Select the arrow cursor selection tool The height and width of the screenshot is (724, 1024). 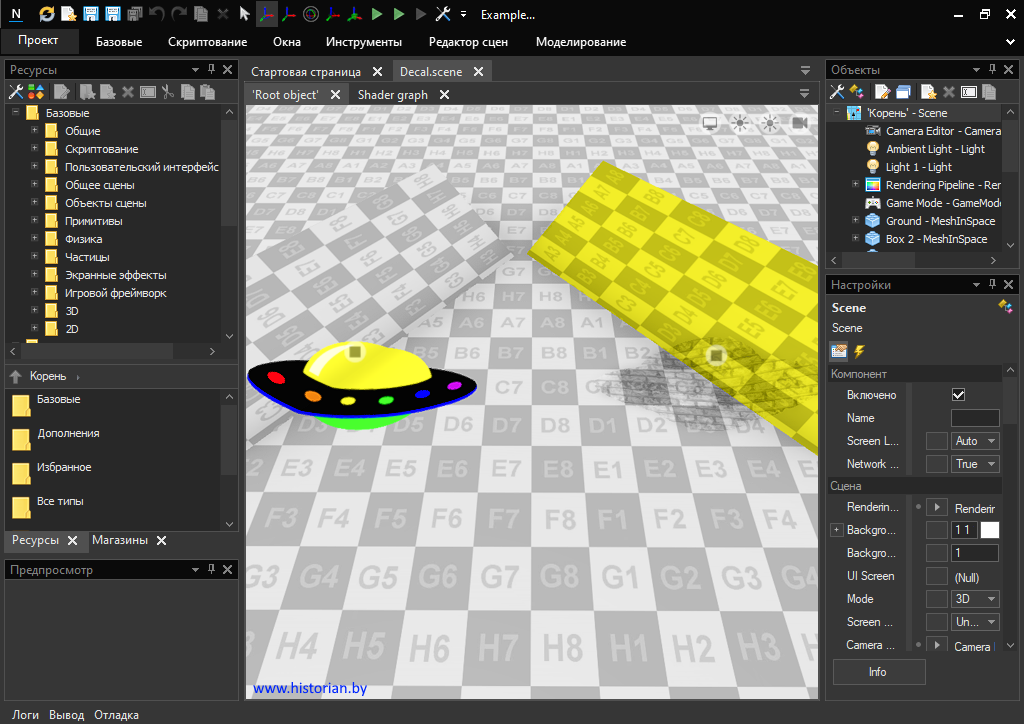coord(244,14)
